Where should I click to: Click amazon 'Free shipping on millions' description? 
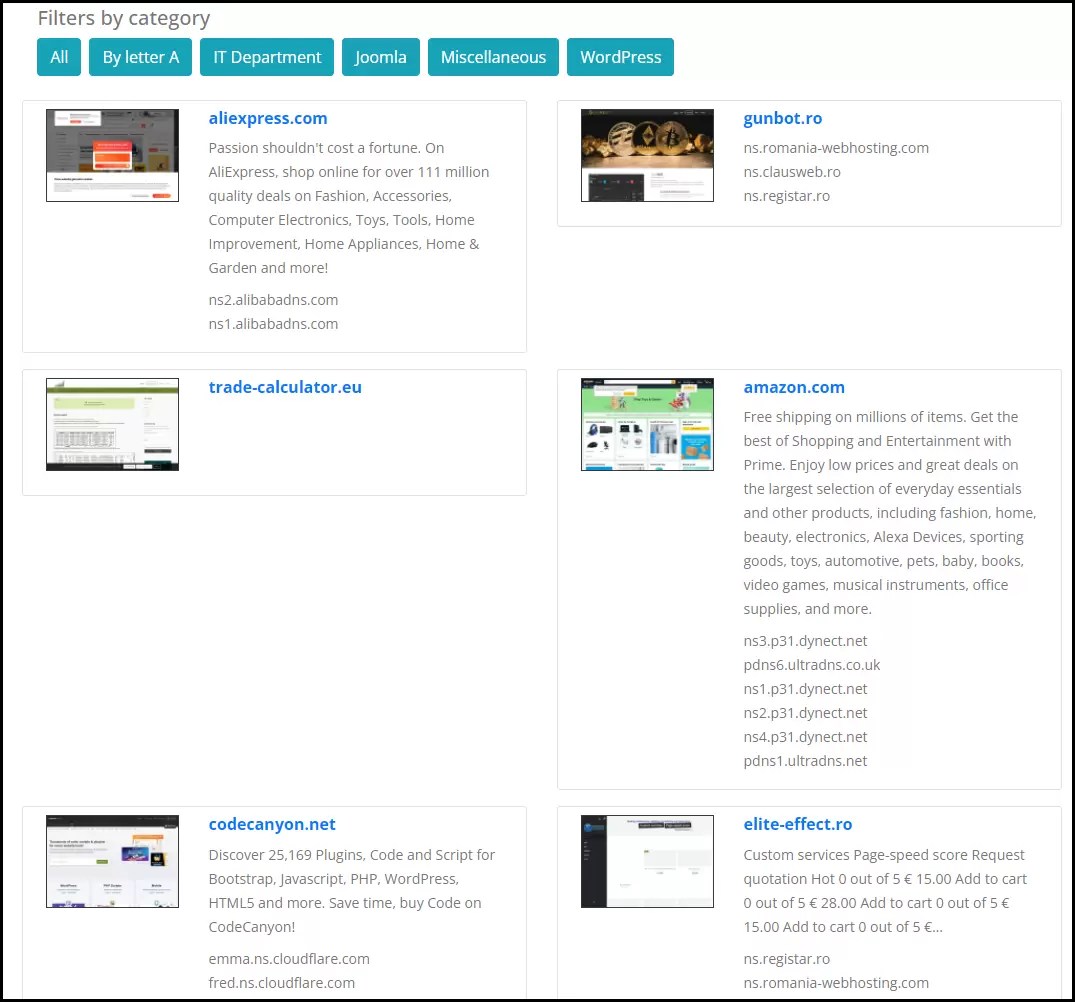890,513
